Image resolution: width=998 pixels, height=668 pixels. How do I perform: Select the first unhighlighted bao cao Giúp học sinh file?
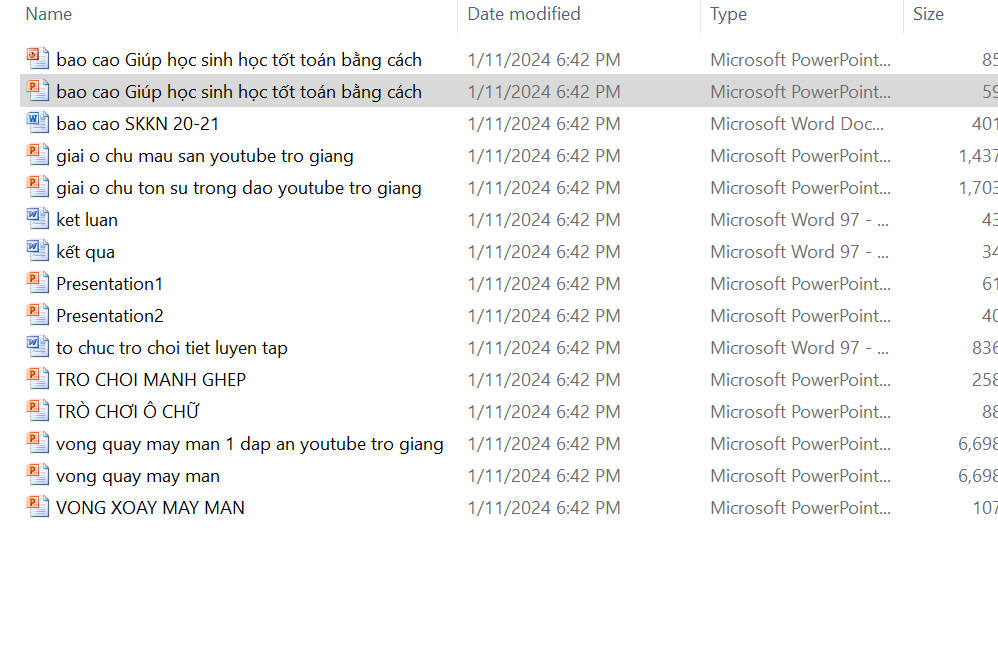click(x=239, y=60)
